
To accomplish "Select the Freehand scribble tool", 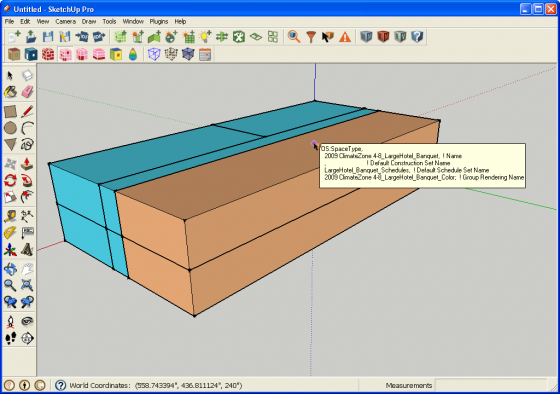I will pyautogui.click(x=27, y=144).
